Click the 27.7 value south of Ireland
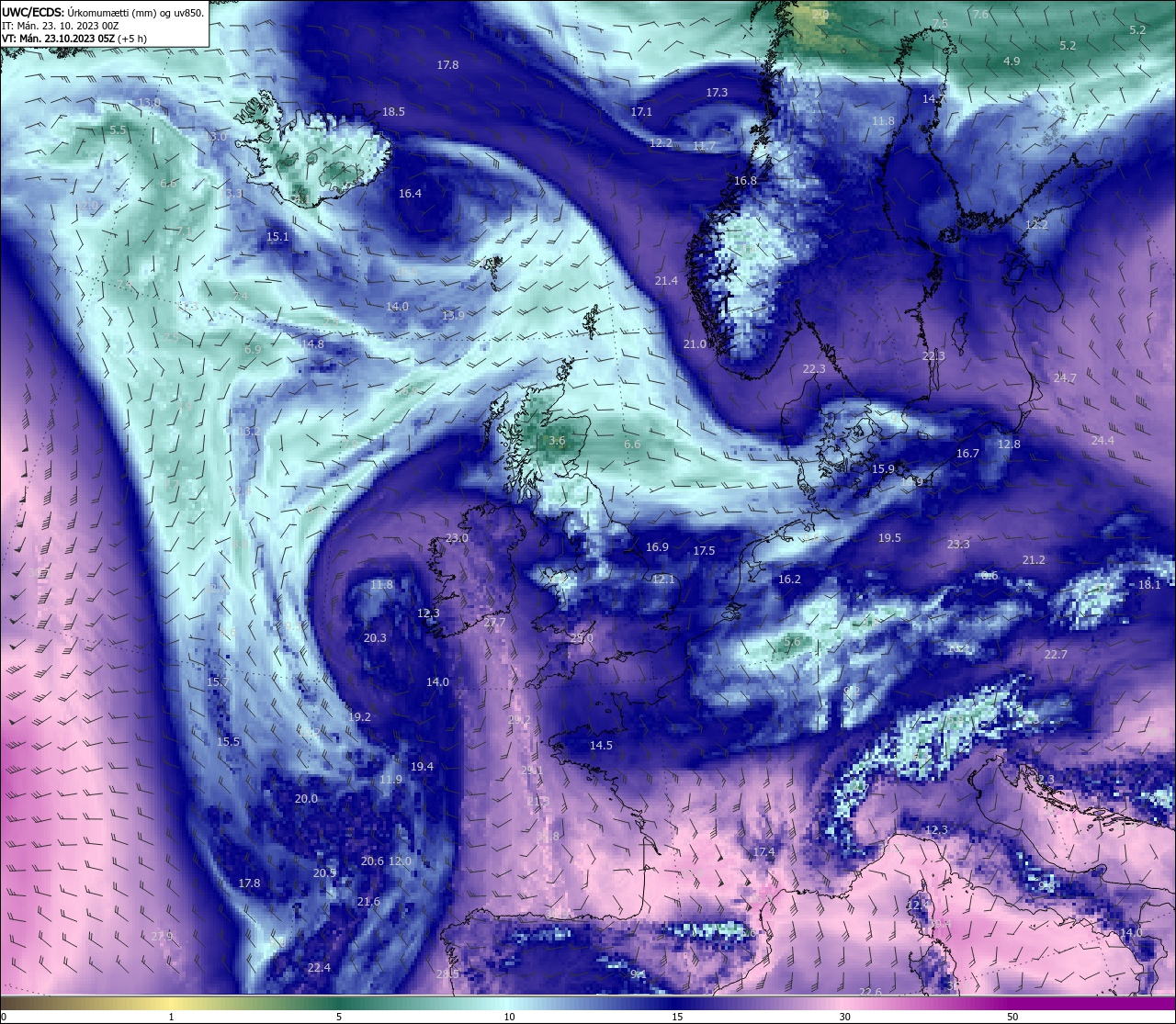This screenshot has width=1176, height=1024. 494,622
